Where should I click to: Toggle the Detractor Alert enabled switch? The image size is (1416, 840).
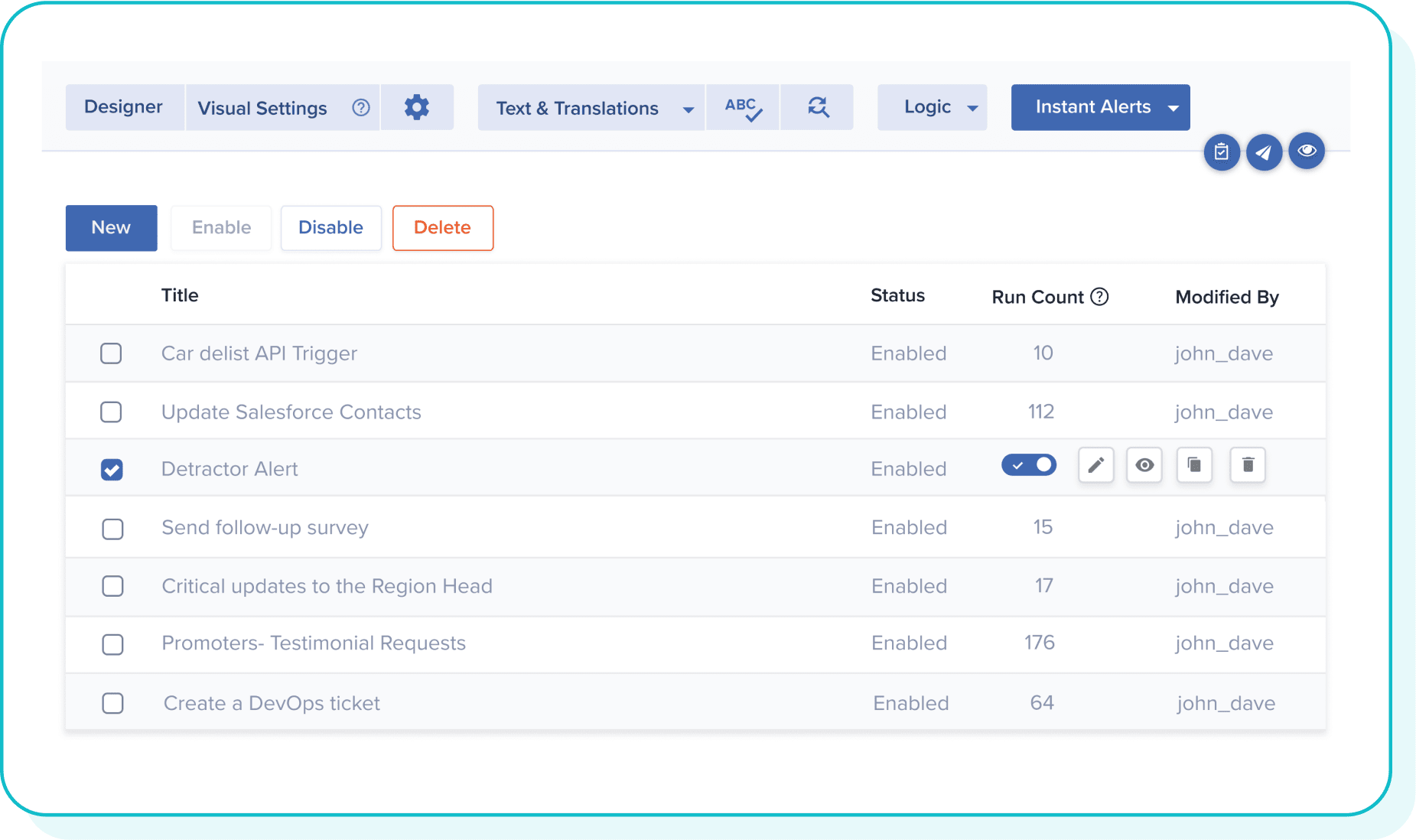pyautogui.click(x=1029, y=465)
